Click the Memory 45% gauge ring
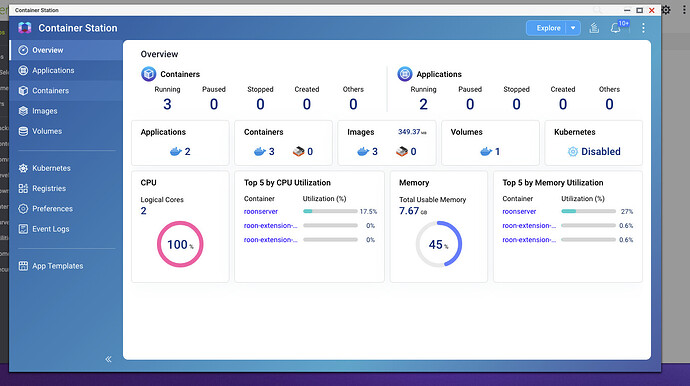The height and width of the screenshot is (386, 690). (439, 244)
